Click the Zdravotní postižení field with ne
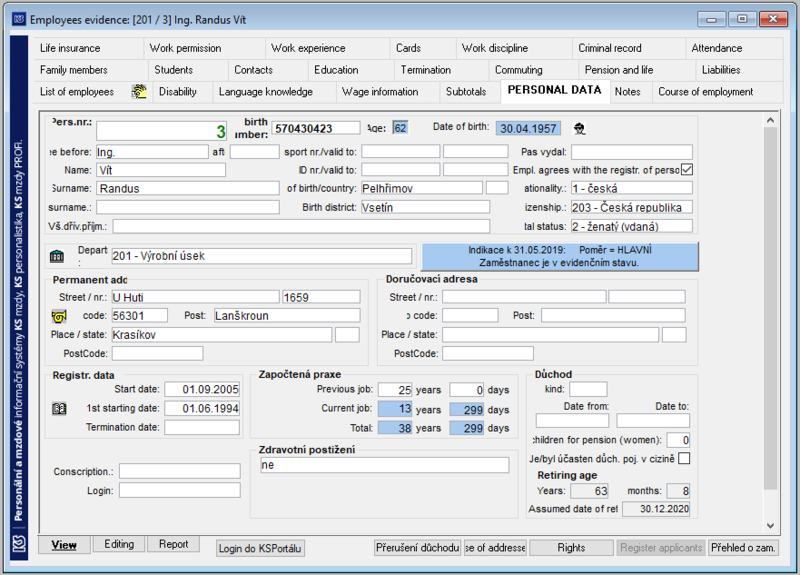The height and width of the screenshot is (575, 800). click(x=384, y=465)
